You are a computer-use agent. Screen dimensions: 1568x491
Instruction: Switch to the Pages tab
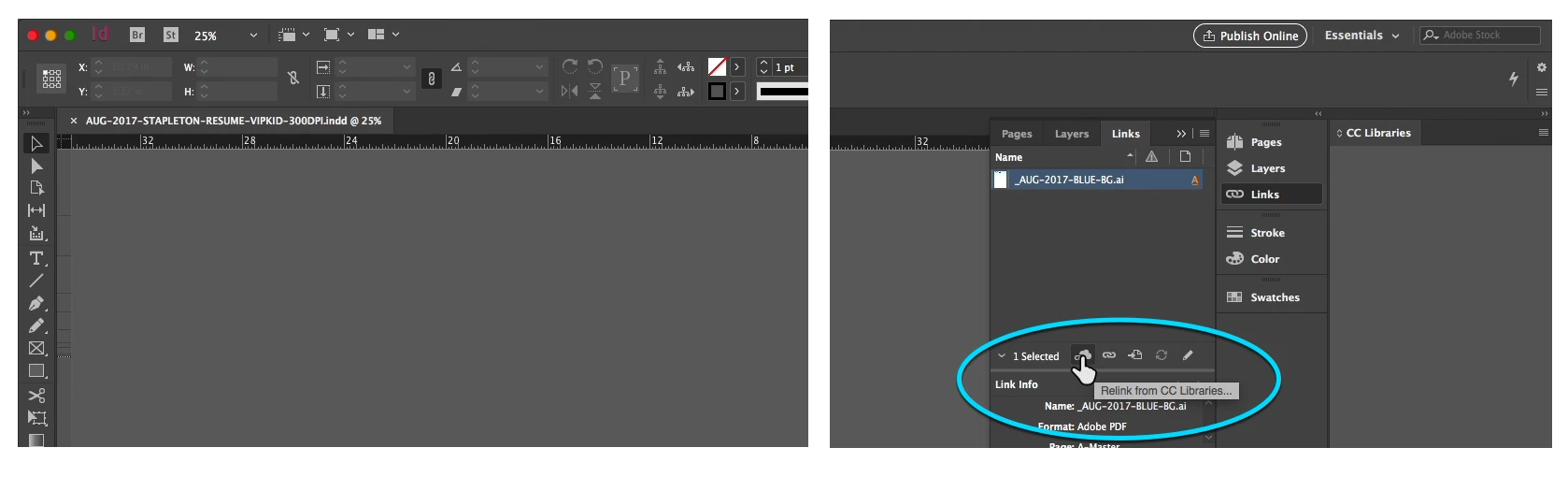coord(1017,134)
